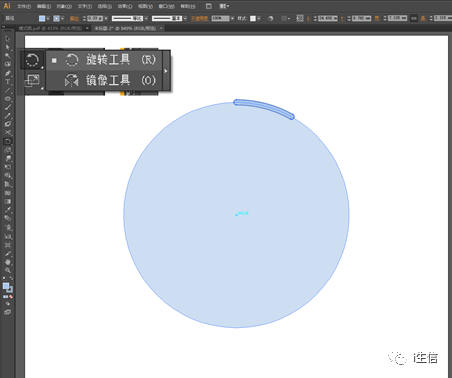Select the Mesh tool
Screen dimensions: 452x378
click(x=8, y=193)
